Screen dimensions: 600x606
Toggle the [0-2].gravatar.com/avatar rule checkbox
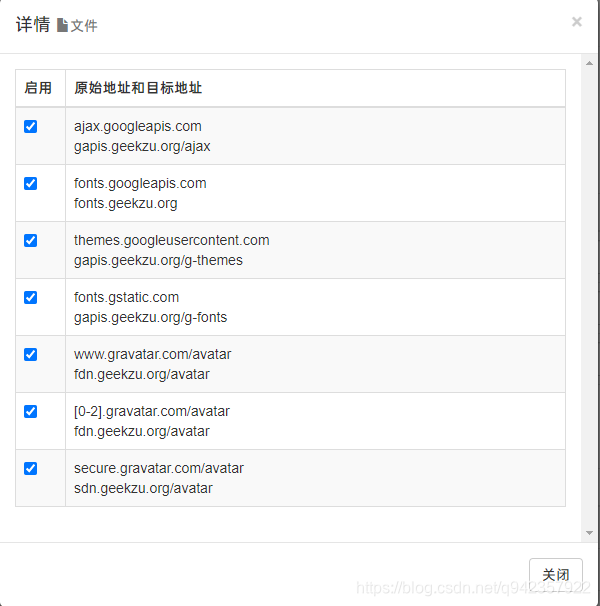(31, 411)
